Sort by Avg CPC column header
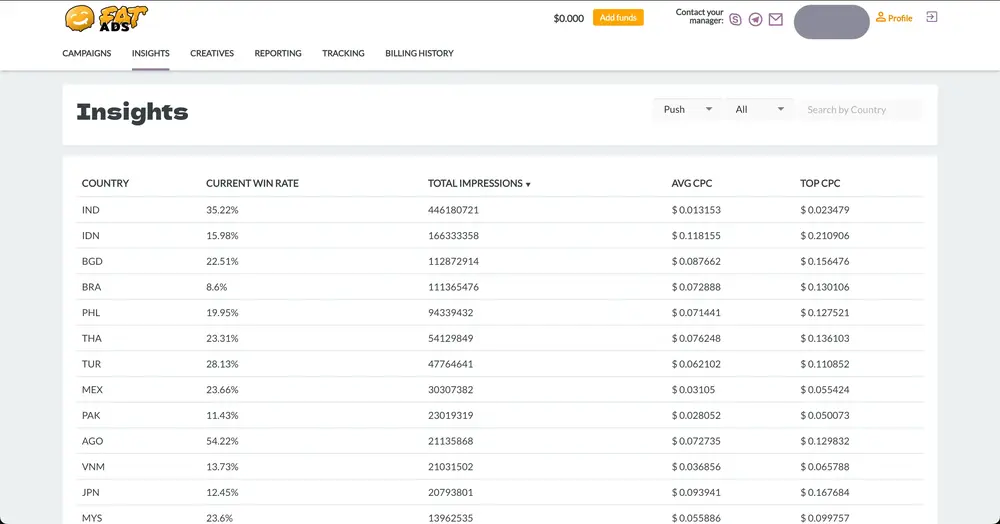Image resolution: width=1000 pixels, height=524 pixels. pos(691,184)
